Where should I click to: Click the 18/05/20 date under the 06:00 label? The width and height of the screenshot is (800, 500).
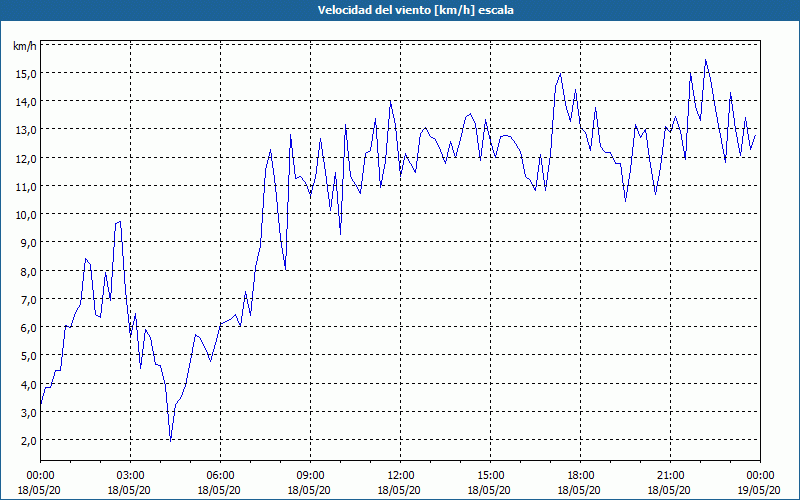(x=219, y=490)
